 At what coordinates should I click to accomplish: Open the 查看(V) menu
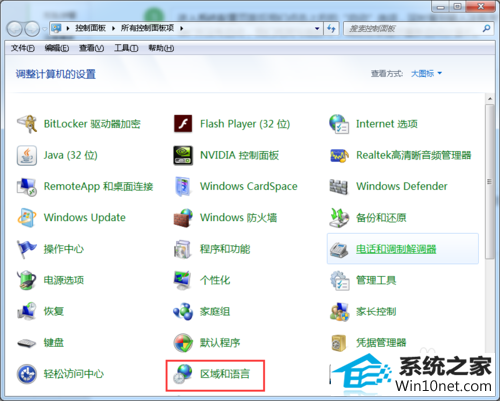tap(91, 48)
